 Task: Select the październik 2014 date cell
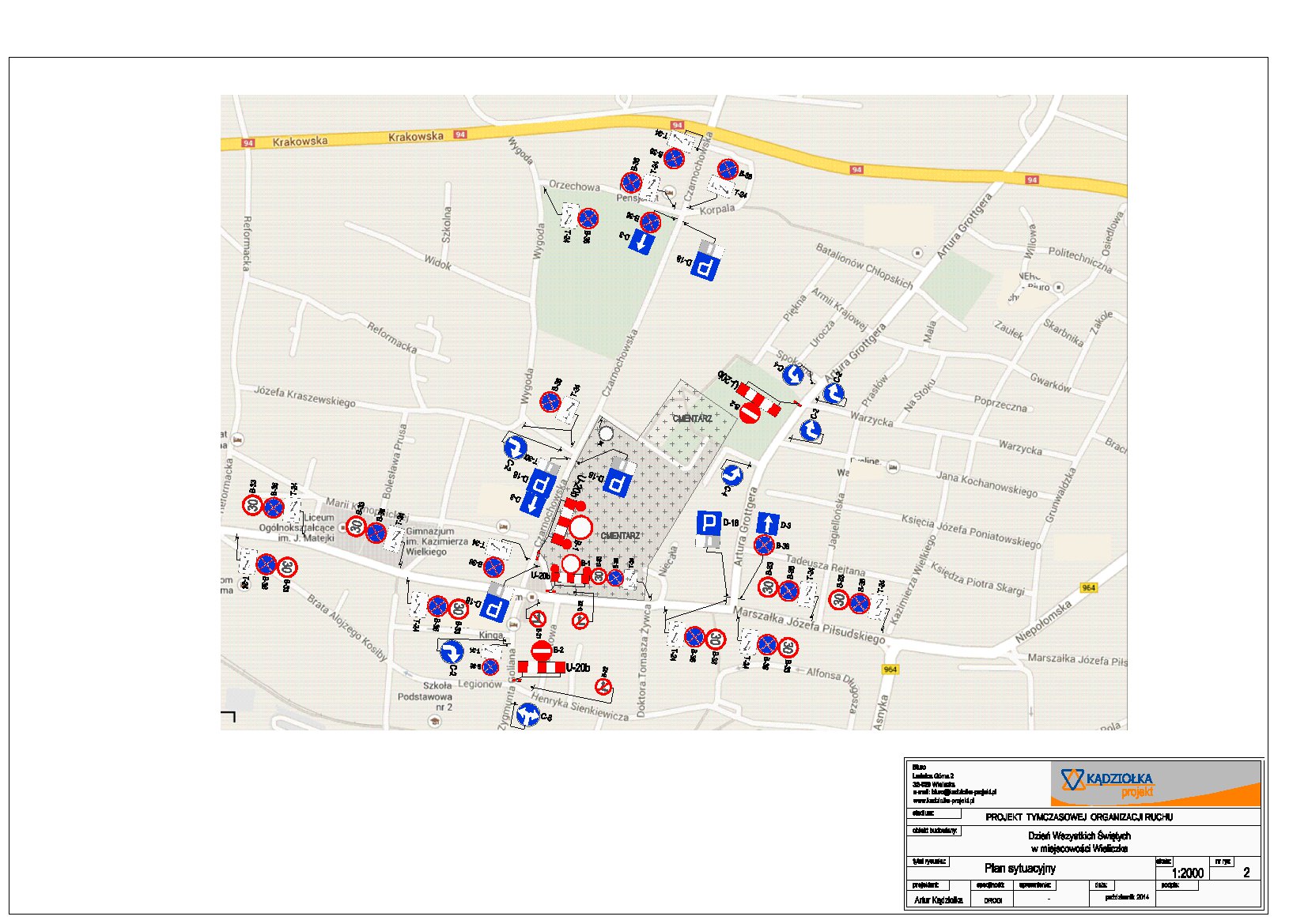[1127, 897]
